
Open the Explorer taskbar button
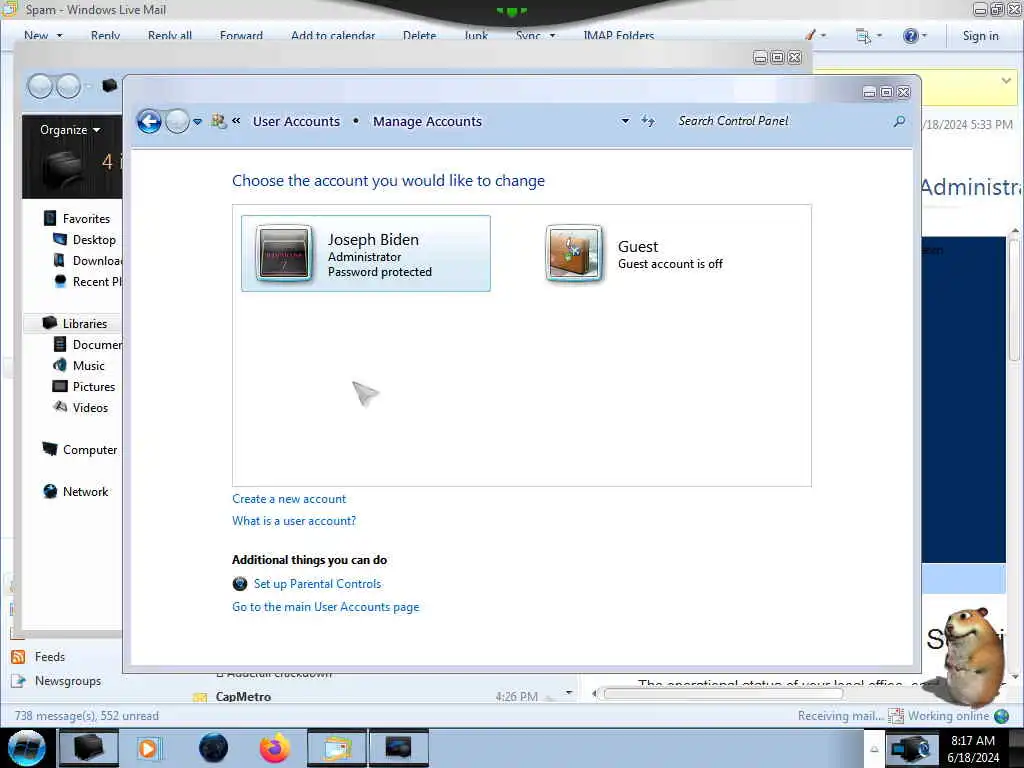click(x=88, y=748)
